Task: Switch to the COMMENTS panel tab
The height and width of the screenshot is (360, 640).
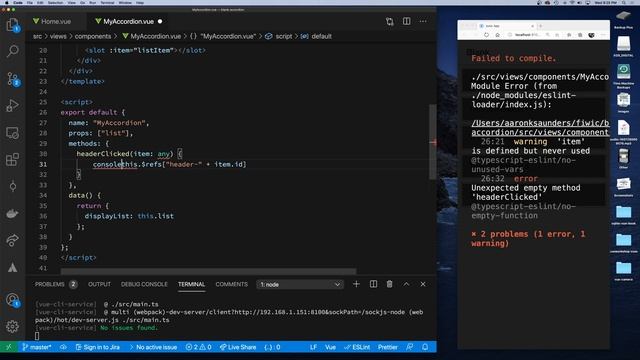Action: click(231, 284)
